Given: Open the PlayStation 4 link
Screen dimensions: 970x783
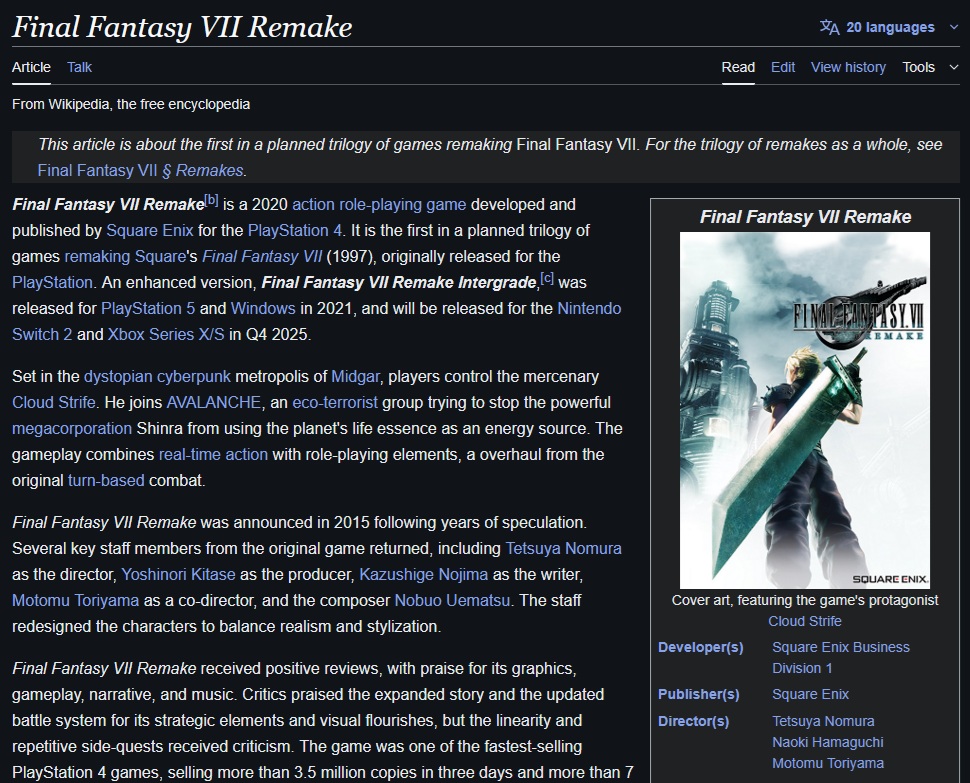Looking at the screenshot, I should pos(294,230).
